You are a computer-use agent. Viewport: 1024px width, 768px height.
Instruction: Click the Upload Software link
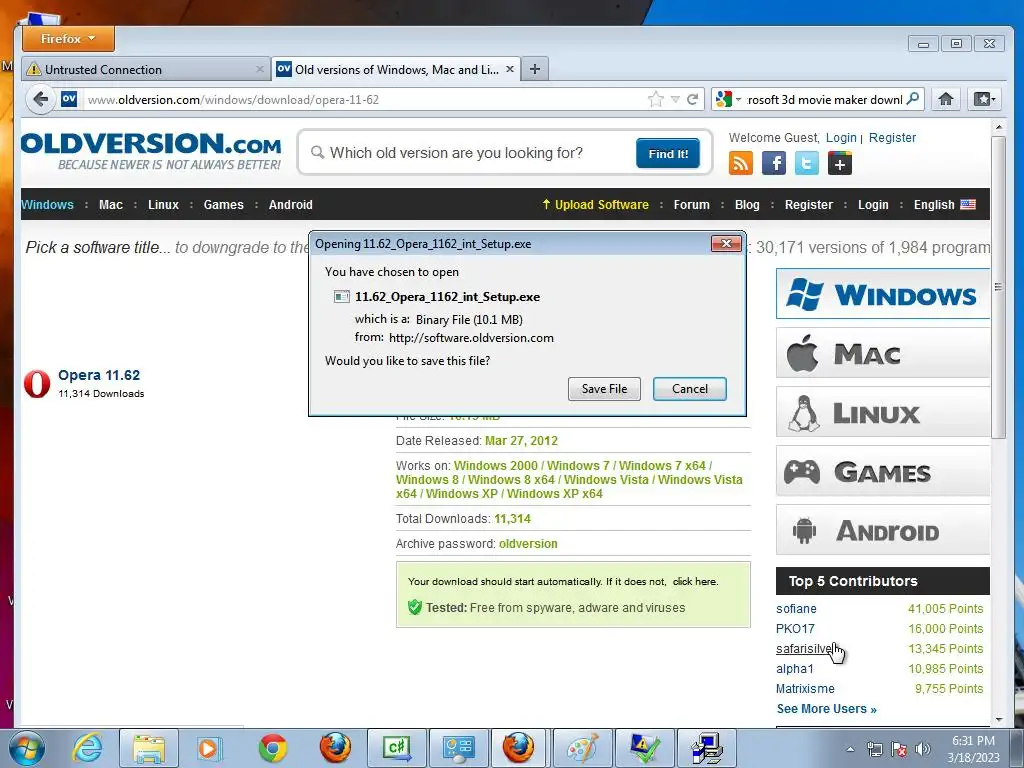coord(596,204)
